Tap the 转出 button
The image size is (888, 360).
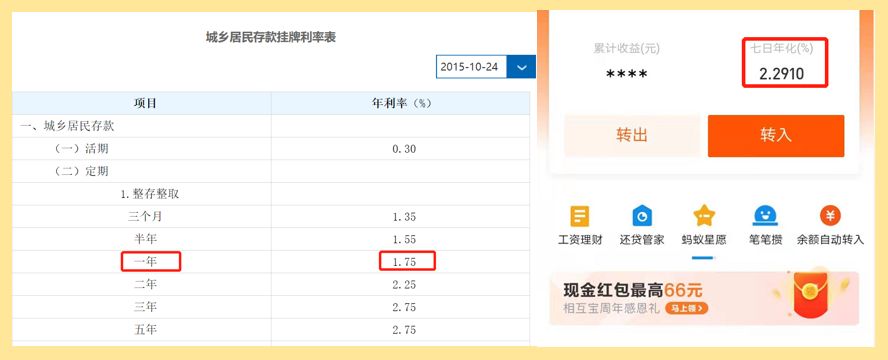pos(632,136)
